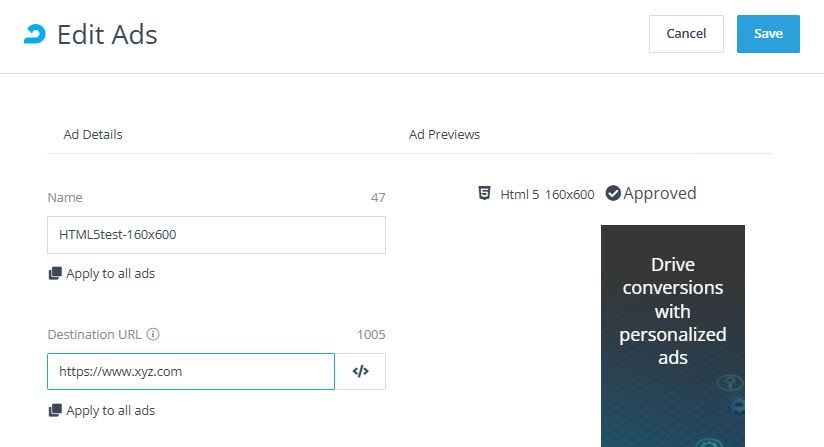824x447 pixels.
Task: Click the Approved checkmark badge icon
Action: tap(613, 193)
